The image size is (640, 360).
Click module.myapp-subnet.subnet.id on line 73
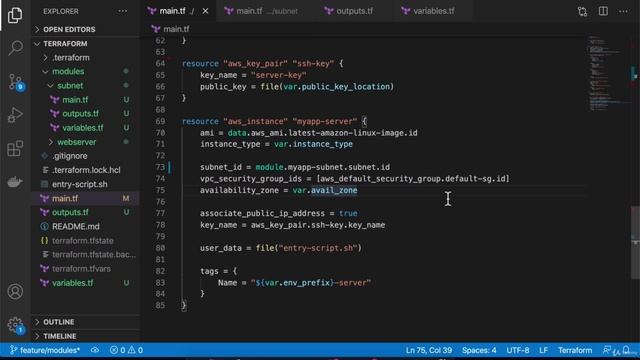322,167
